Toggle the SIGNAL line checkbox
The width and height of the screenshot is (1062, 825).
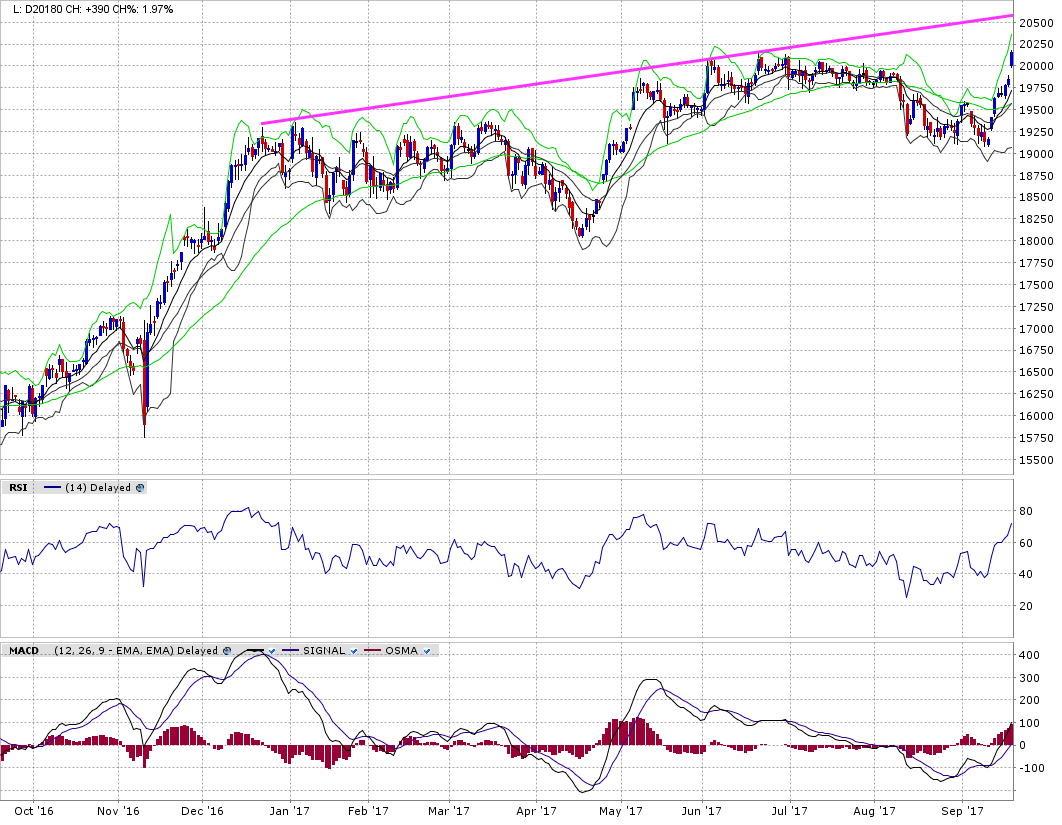[x=354, y=651]
